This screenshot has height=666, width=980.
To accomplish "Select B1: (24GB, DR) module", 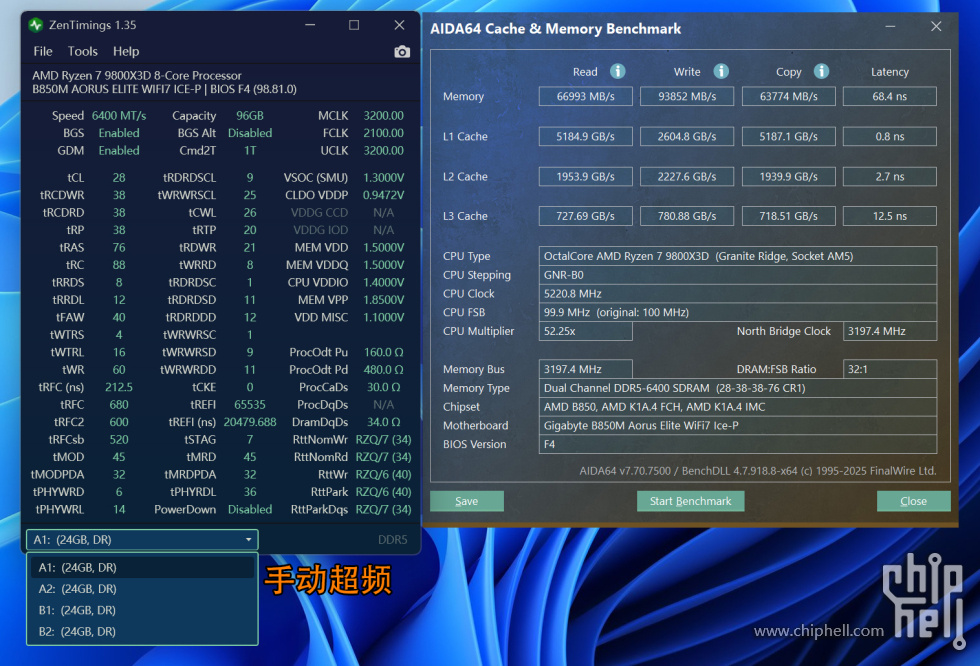I will (142, 610).
